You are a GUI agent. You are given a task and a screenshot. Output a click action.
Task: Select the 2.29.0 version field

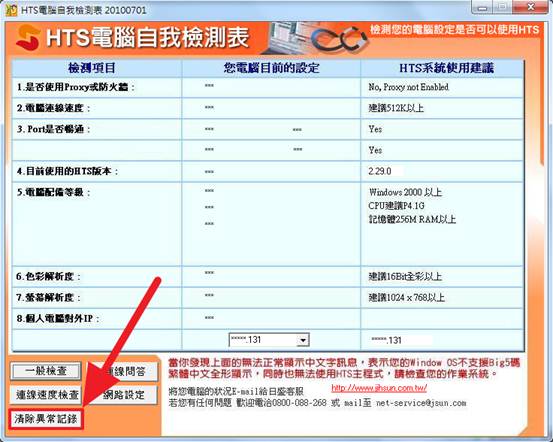[385, 171]
